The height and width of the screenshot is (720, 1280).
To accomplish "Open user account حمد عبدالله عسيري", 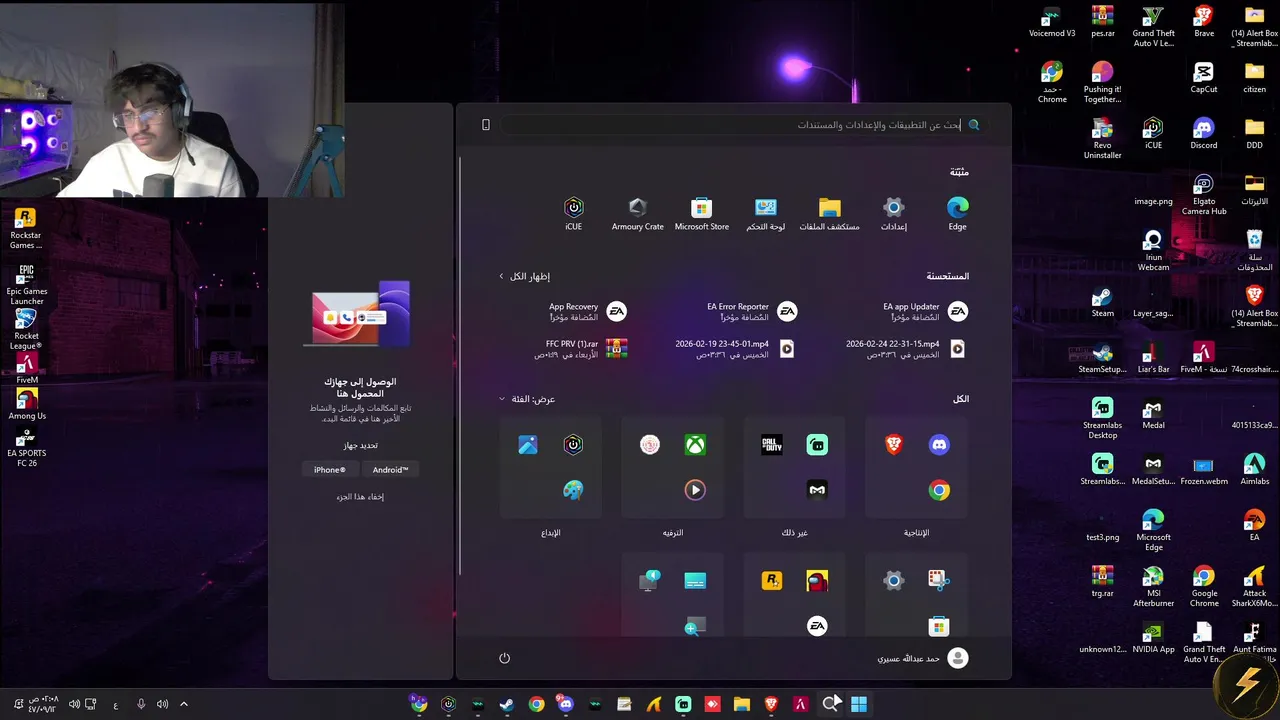I will point(923,658).
